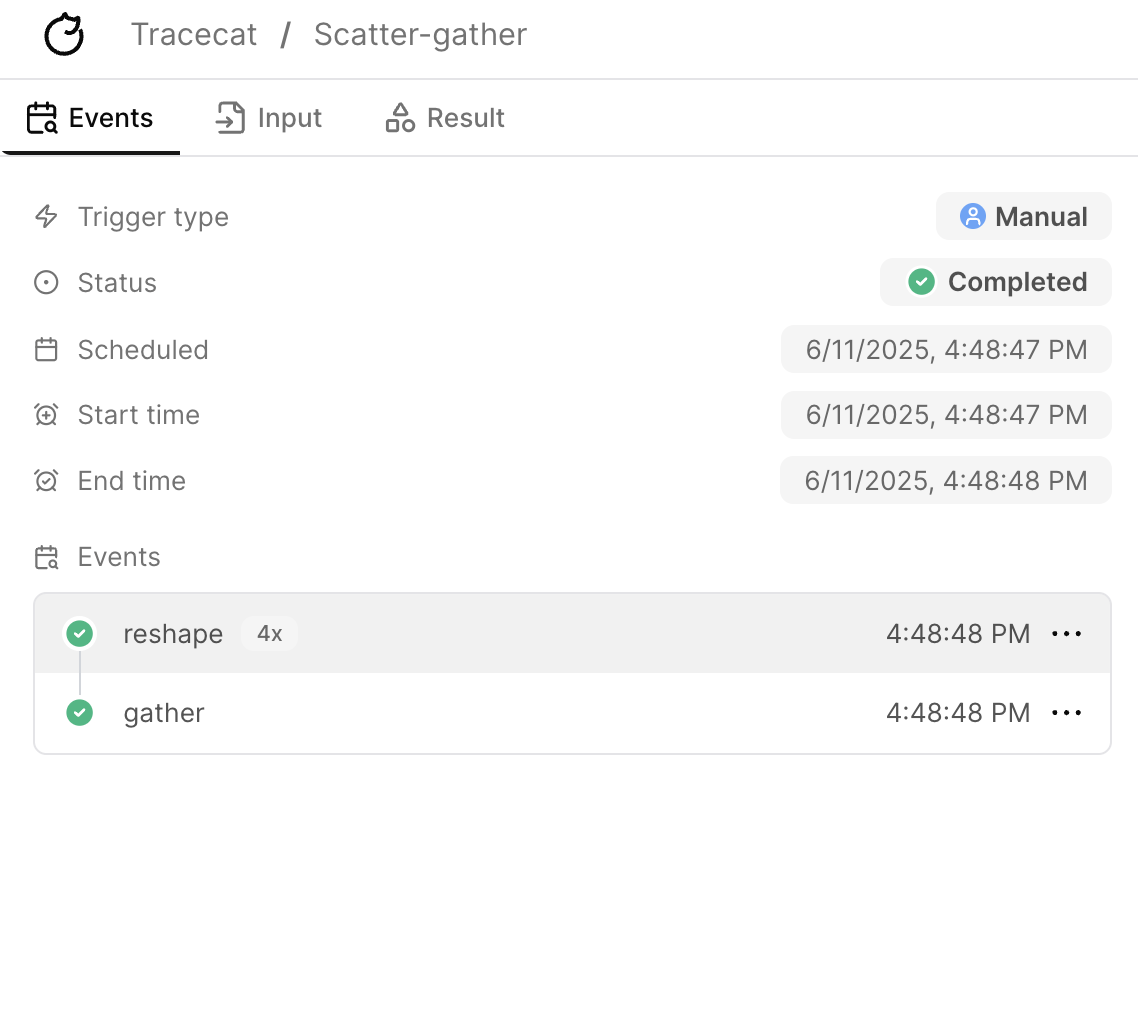The image size is (1138, 1032).
Task: Click the 4x count badge on reshape
Action: click(269, 634)
